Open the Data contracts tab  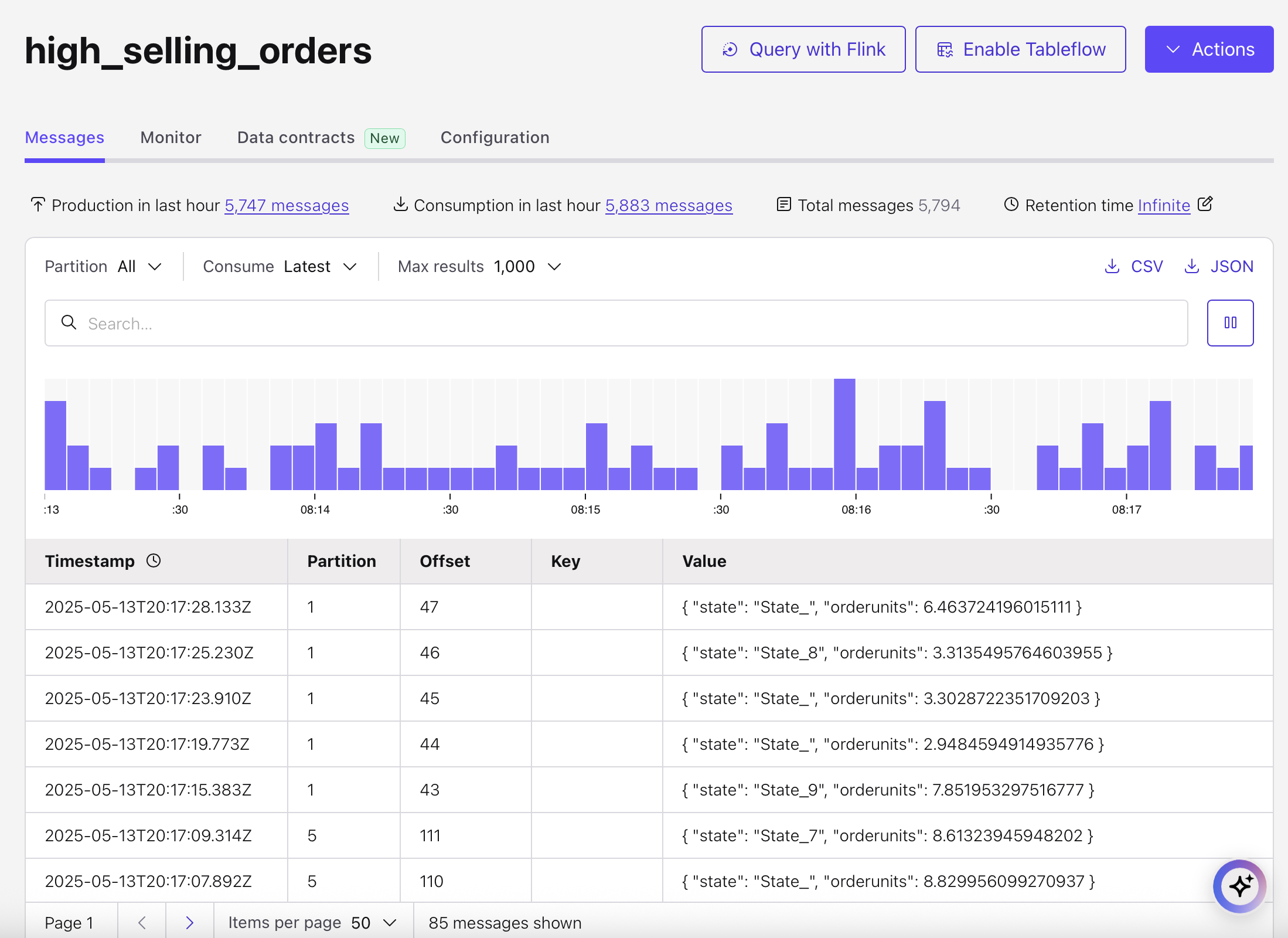(x=296, y=138)
